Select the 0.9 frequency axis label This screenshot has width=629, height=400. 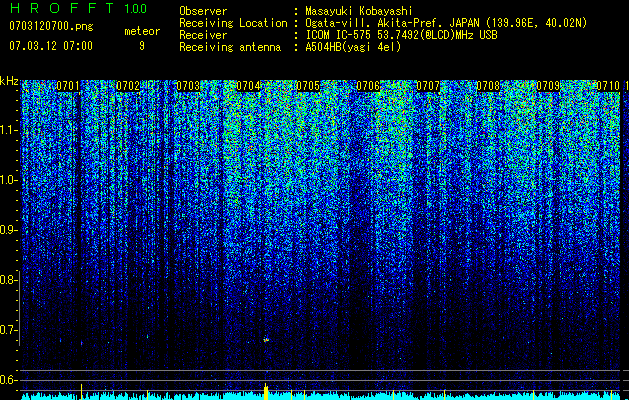pos(8,230)
